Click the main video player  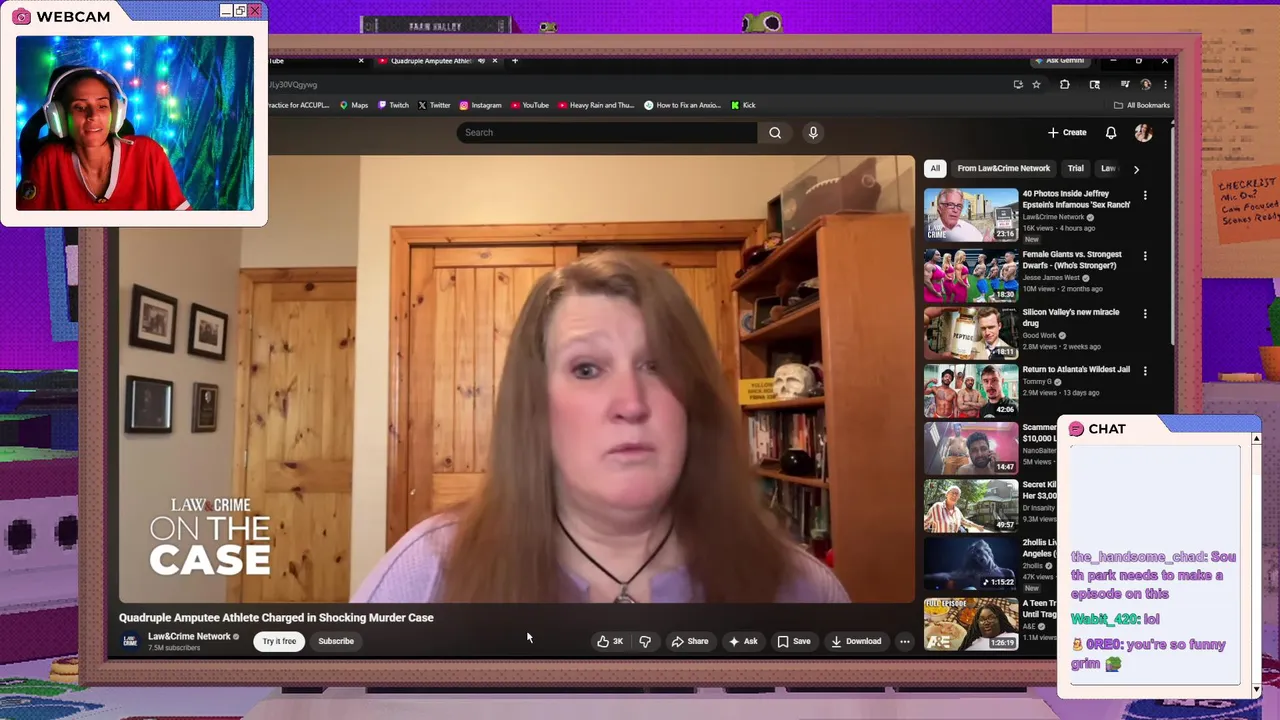point(516,379)
